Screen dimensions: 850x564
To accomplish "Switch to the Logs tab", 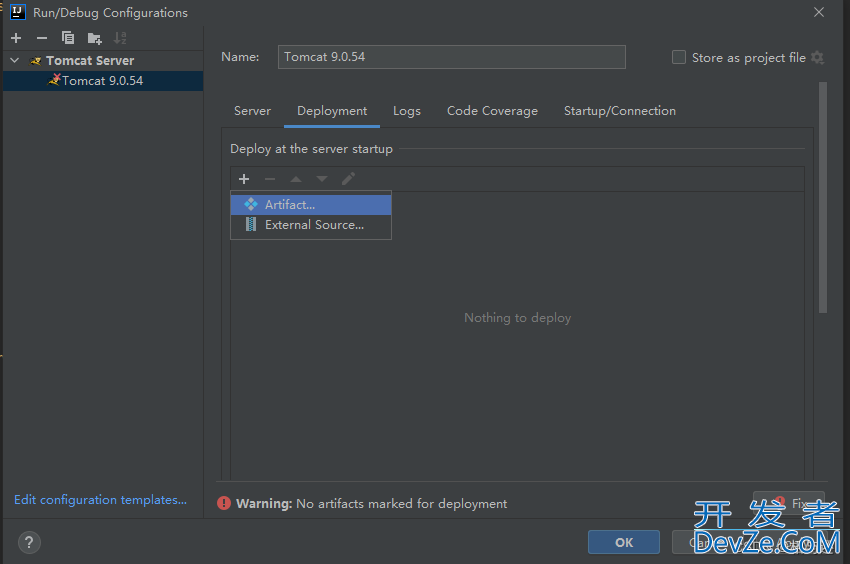I will 407,111.
